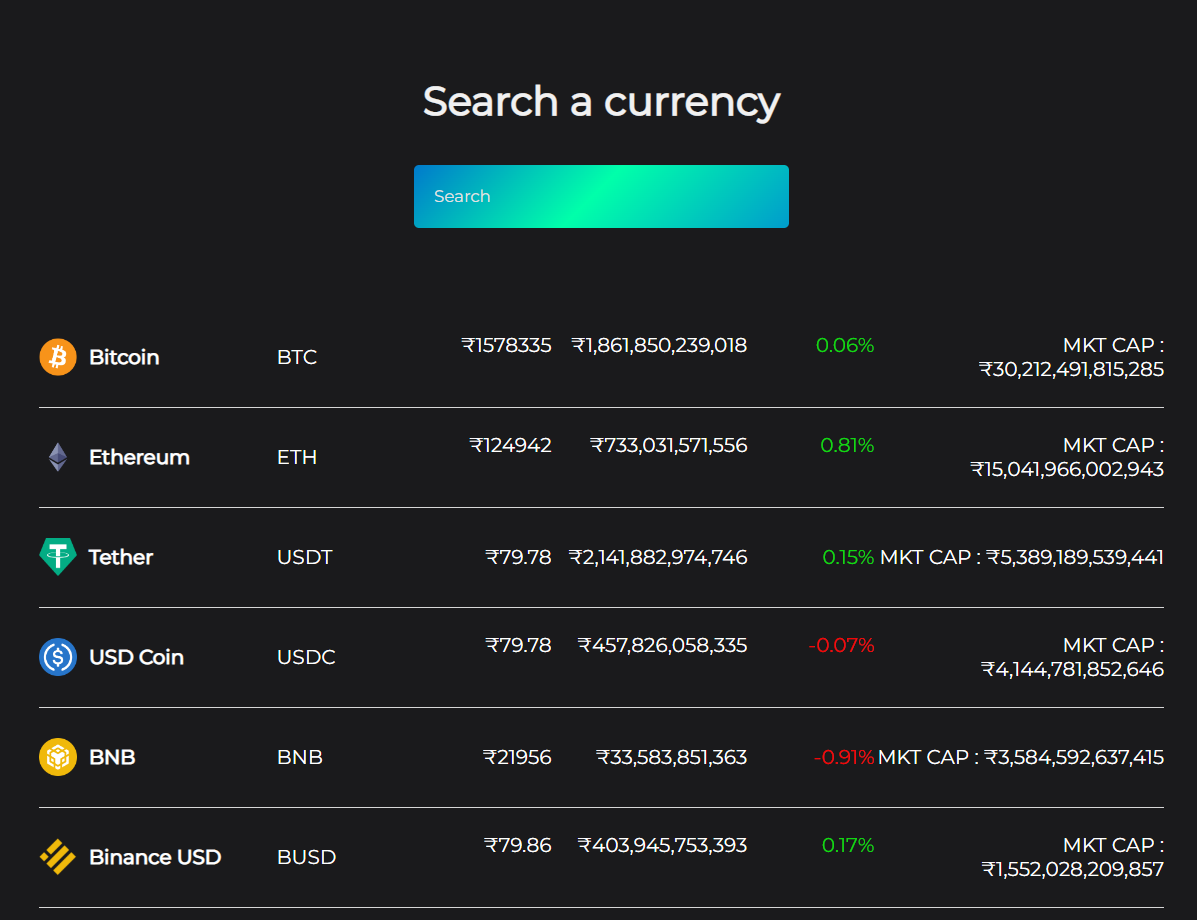1197x920 pixels.
Task: Click USD Coin's -0.07% price change
Action: pos(841,646)
